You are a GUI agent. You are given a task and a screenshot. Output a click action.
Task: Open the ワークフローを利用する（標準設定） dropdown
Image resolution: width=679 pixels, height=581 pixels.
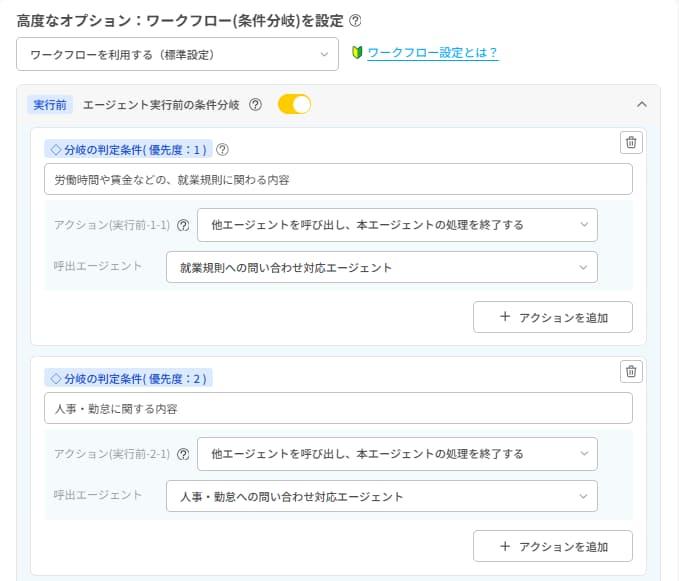click(x=178, y=54)
